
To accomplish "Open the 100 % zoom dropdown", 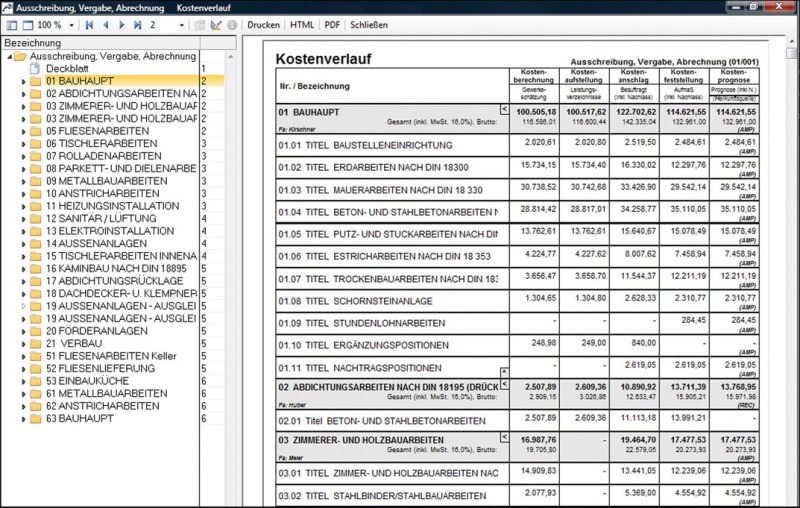I will [x=71, y=25].
